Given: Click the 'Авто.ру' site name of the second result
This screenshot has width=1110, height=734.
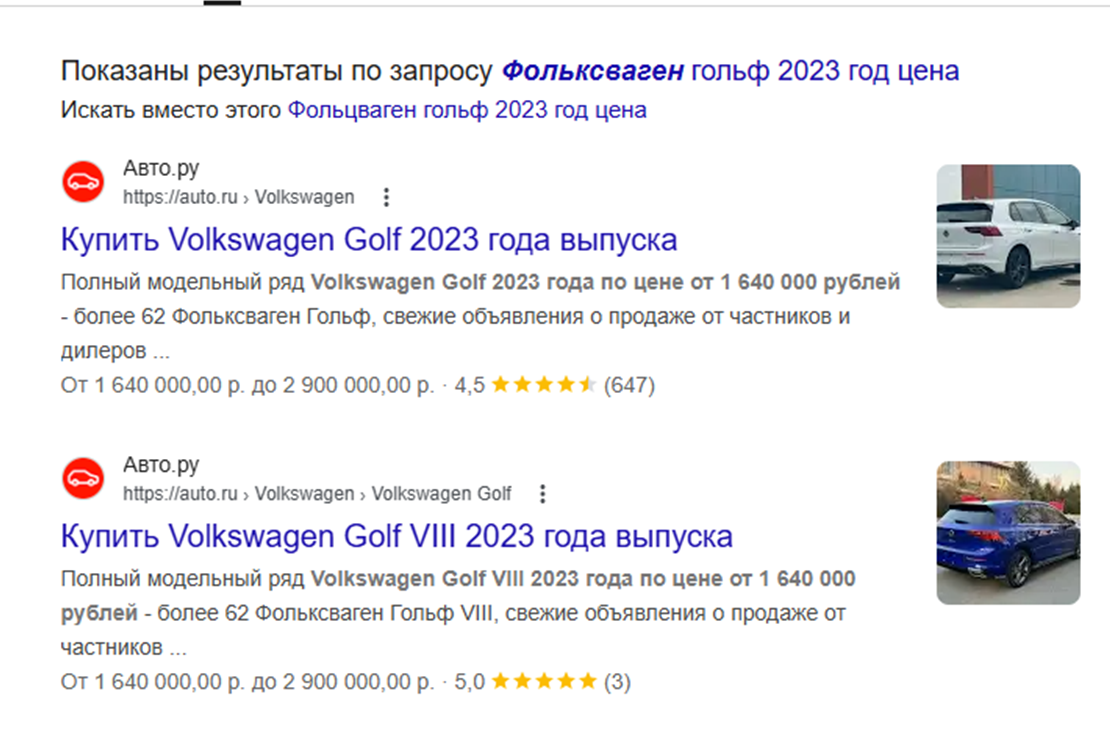Looking at the screenshot, I should 161,465.
